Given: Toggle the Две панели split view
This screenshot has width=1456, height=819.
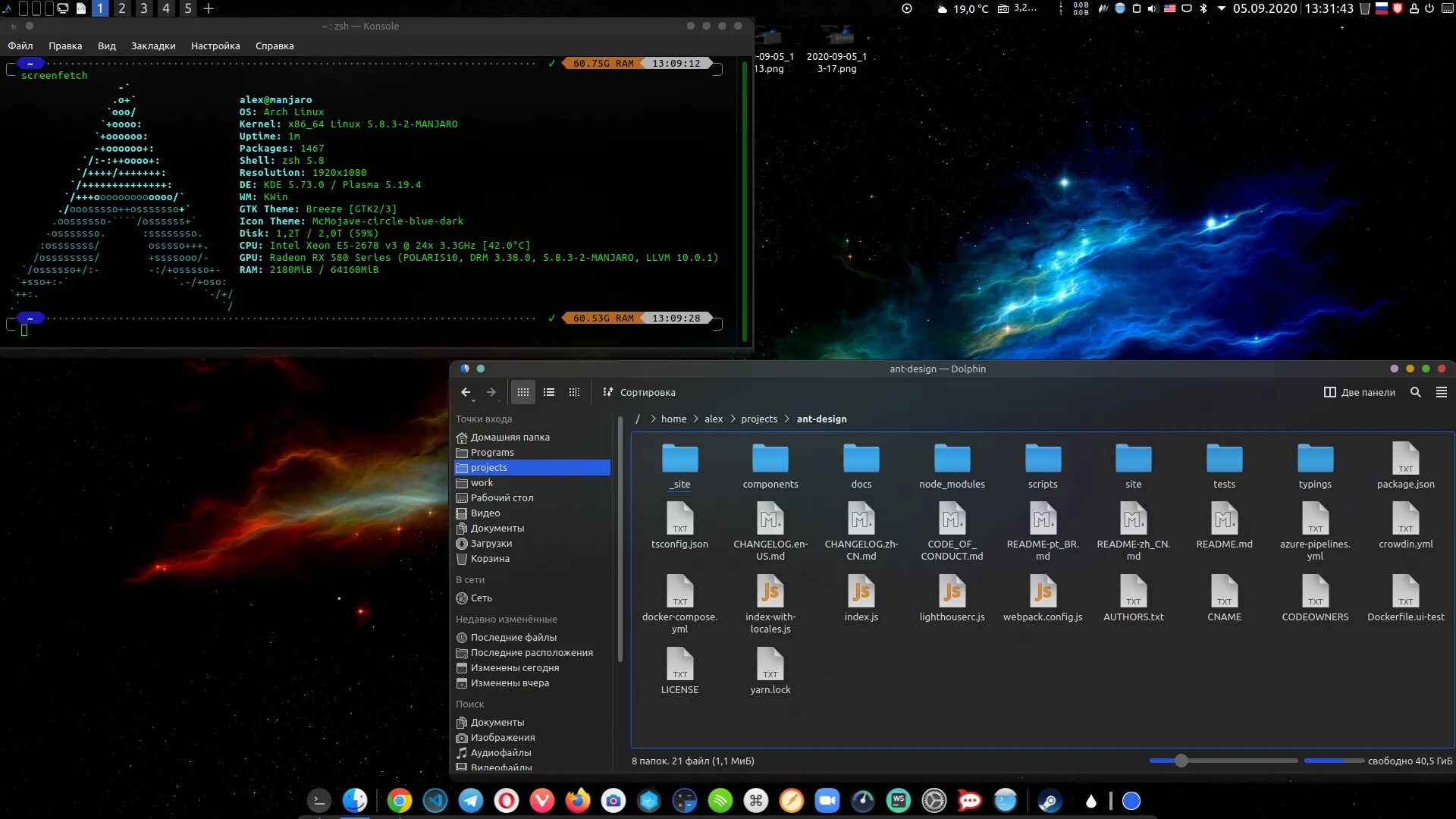Looking at the screenshot, I should click(x=1360, y=392).
